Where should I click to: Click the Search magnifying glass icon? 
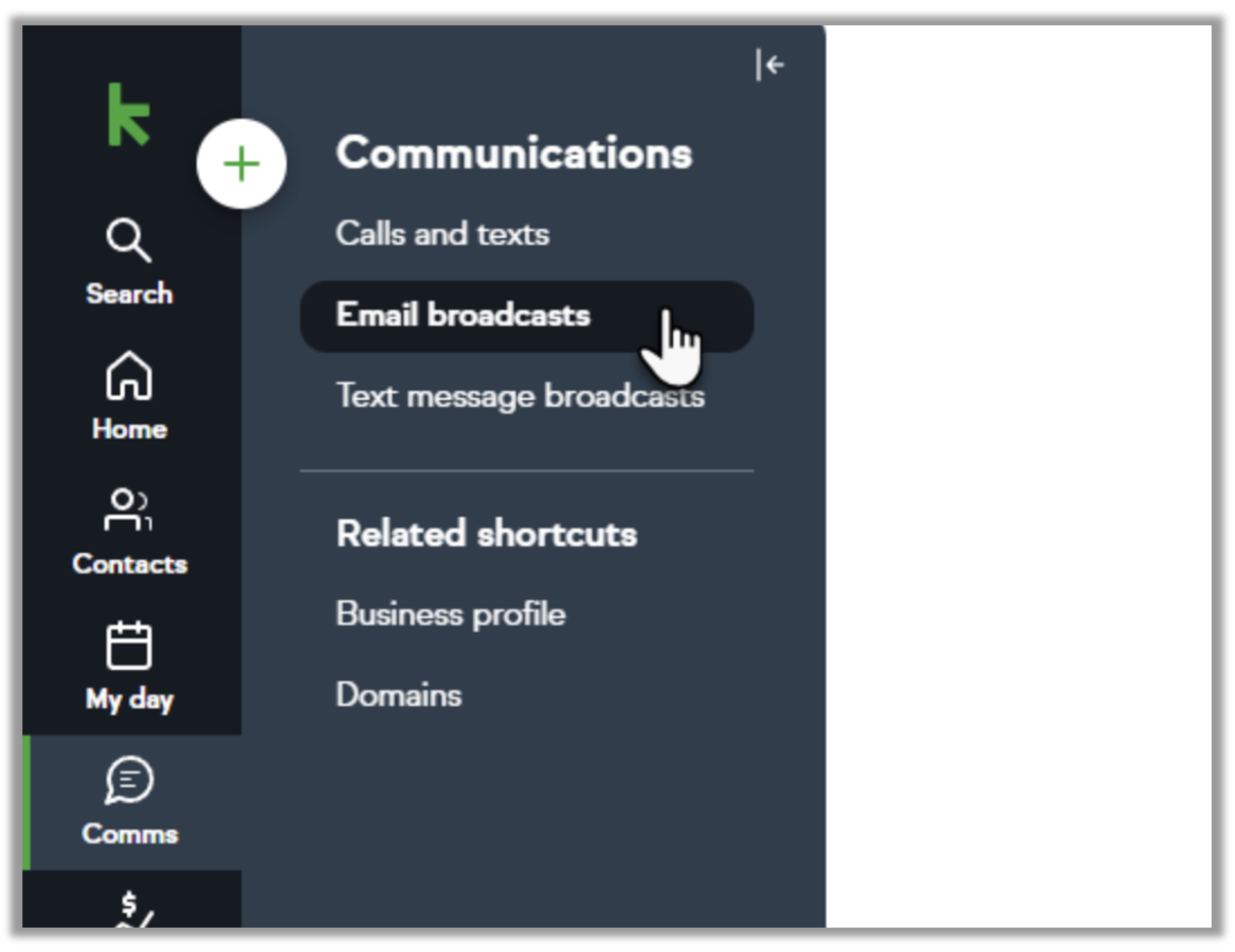pos(129,240)
